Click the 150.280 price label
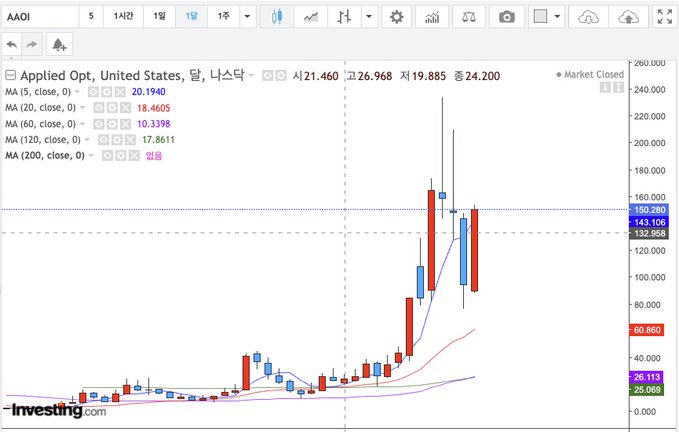The height and width of the screenshot is (432, 679). click(x=649, y=210)
